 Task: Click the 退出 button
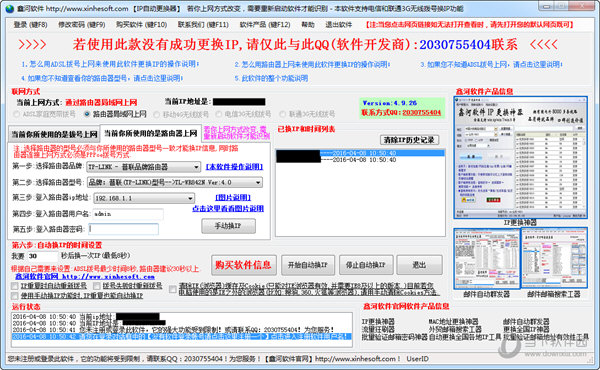pyautogui.click(x=419, y=265)
